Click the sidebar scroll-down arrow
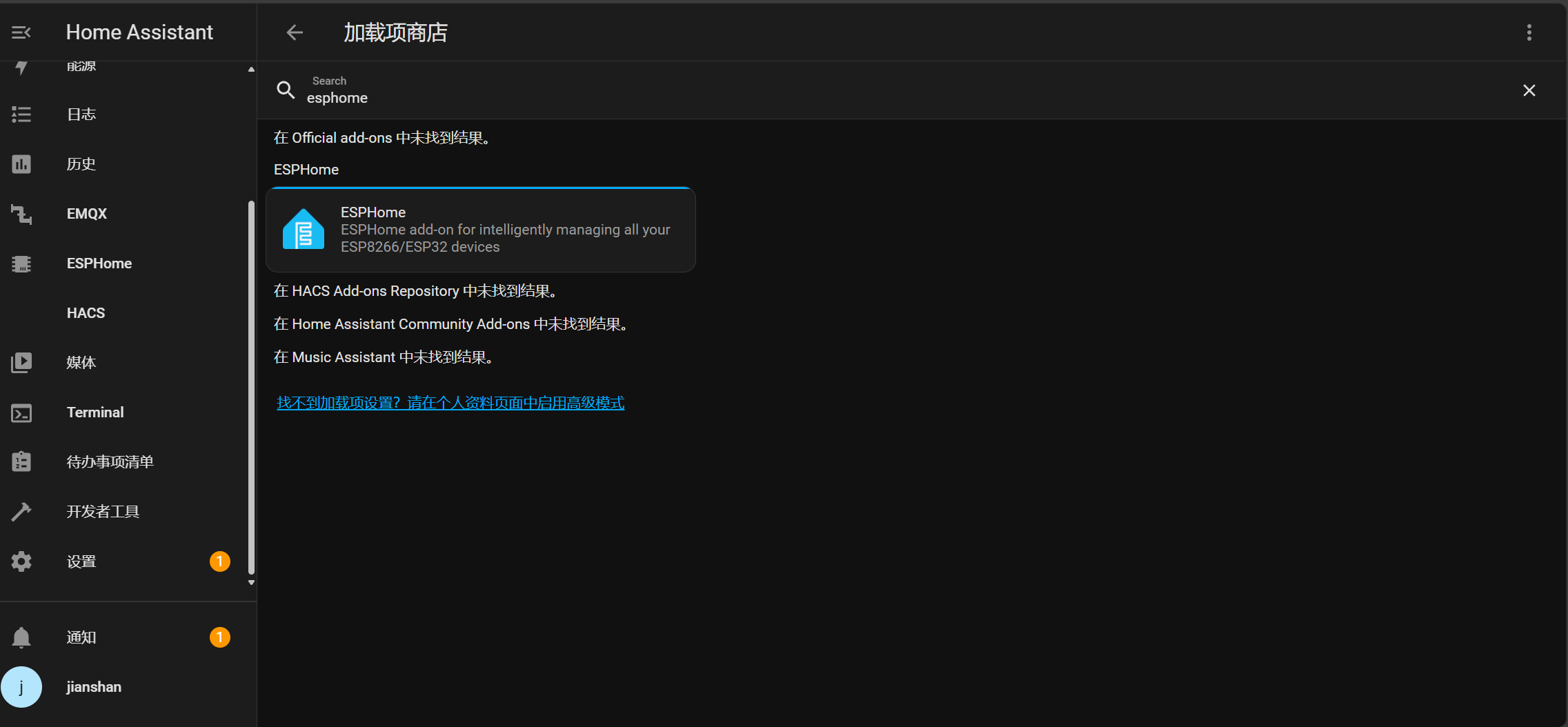Viewport: 1568px width, 727px height. point(251,583)
